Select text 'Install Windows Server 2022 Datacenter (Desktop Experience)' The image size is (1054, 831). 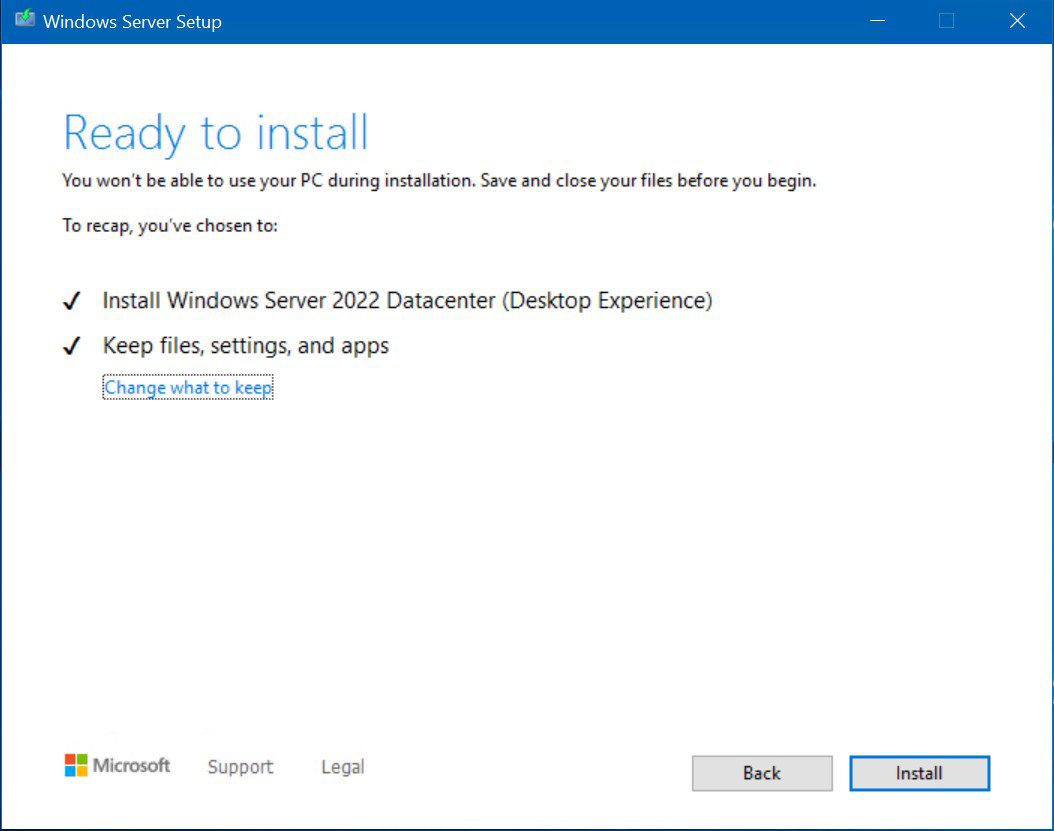tap(407, 301)
